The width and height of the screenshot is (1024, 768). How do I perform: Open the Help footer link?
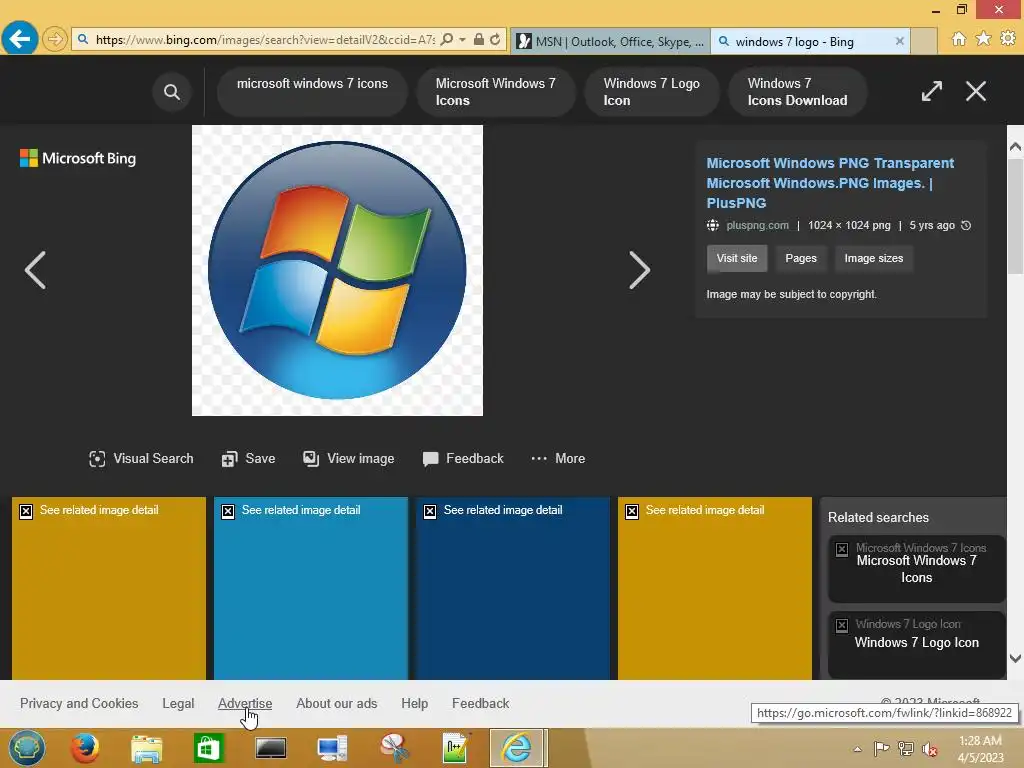point(415,703)
